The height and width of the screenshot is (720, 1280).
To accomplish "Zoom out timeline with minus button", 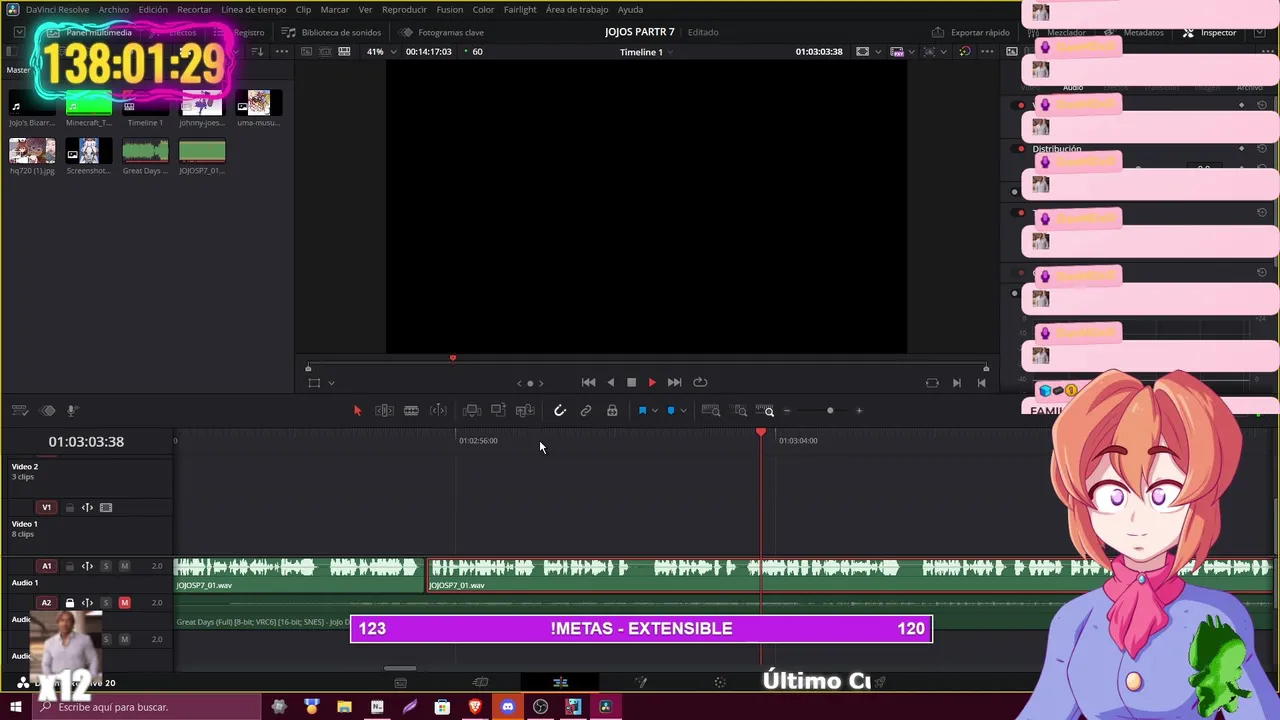I will click(x=787, y=411).
